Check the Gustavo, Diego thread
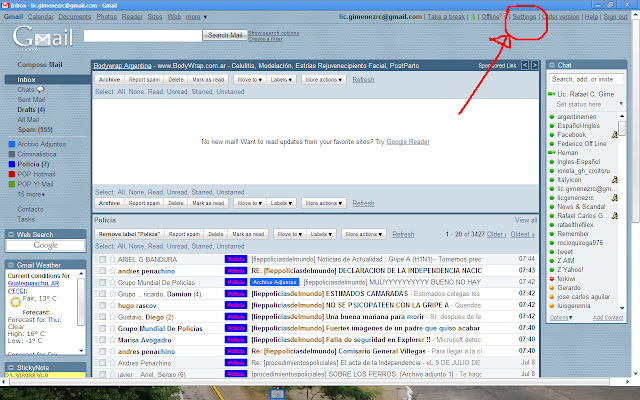The width and height of the screenshot is (640, 400). point(102,317)
